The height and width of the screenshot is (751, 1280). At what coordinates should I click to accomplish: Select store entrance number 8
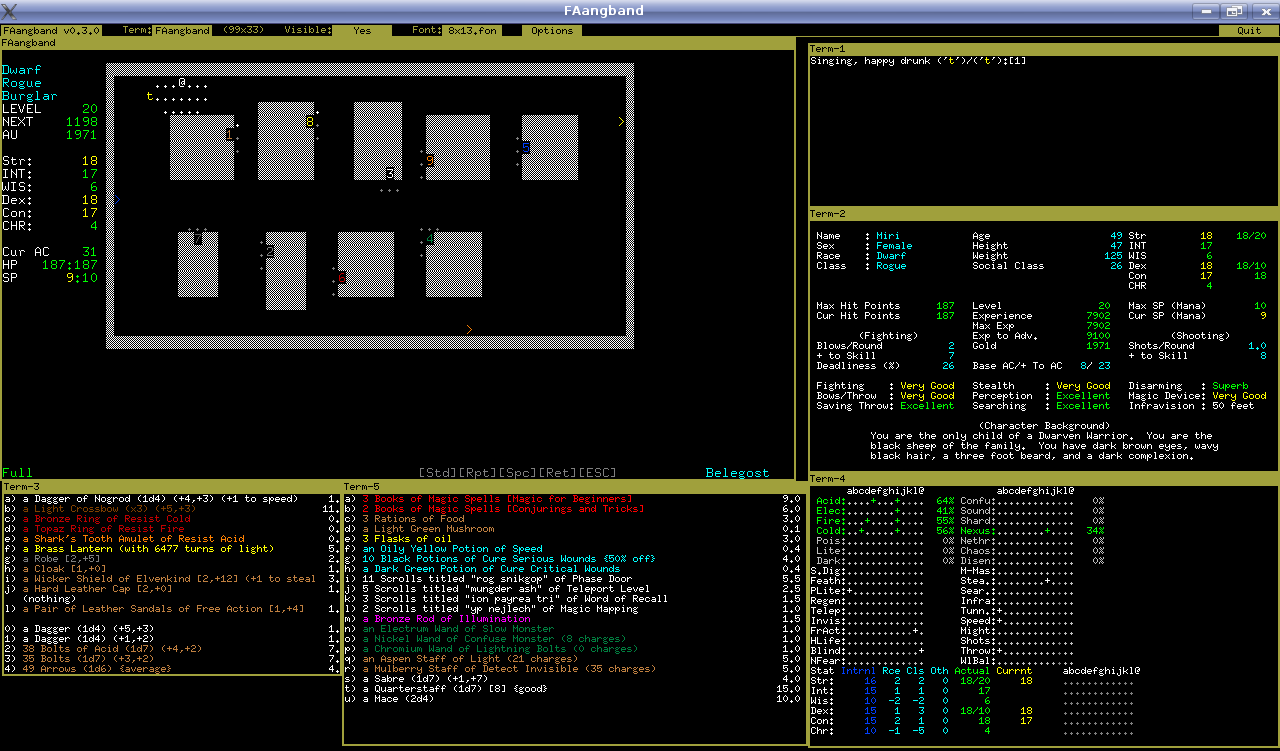pos(310,122)
